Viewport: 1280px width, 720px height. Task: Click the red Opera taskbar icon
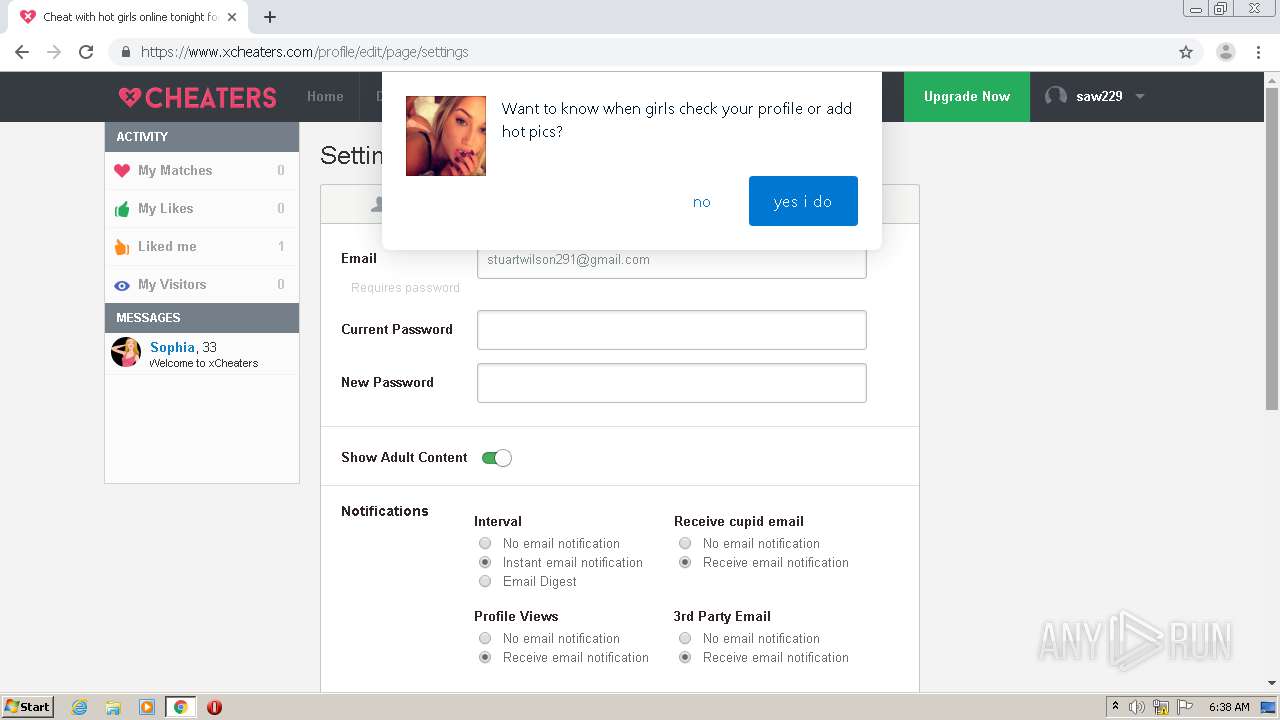(x=214, y=707)
